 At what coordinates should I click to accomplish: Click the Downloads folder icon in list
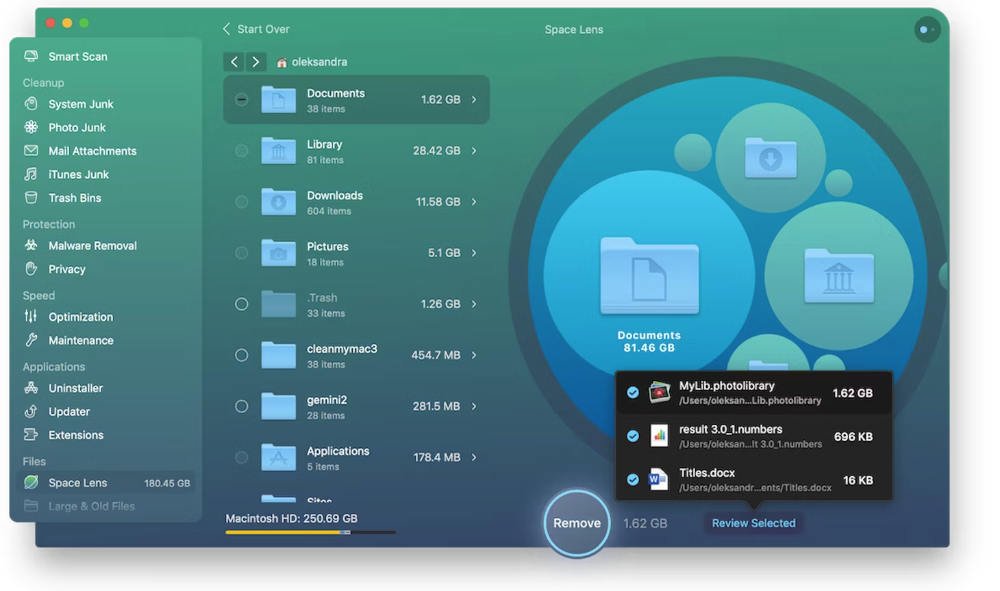[278, 201]
